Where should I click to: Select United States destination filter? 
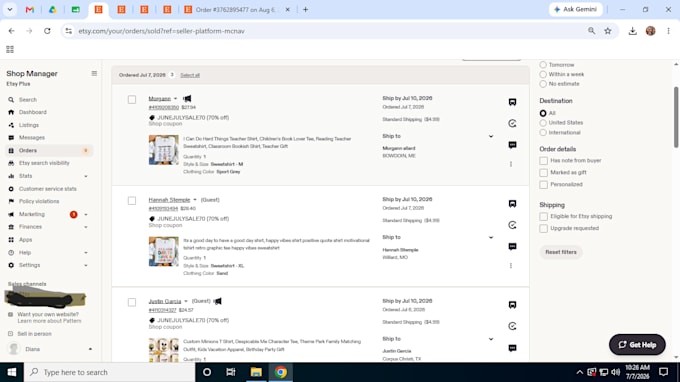pyautogui.click(x=543, y=123)
